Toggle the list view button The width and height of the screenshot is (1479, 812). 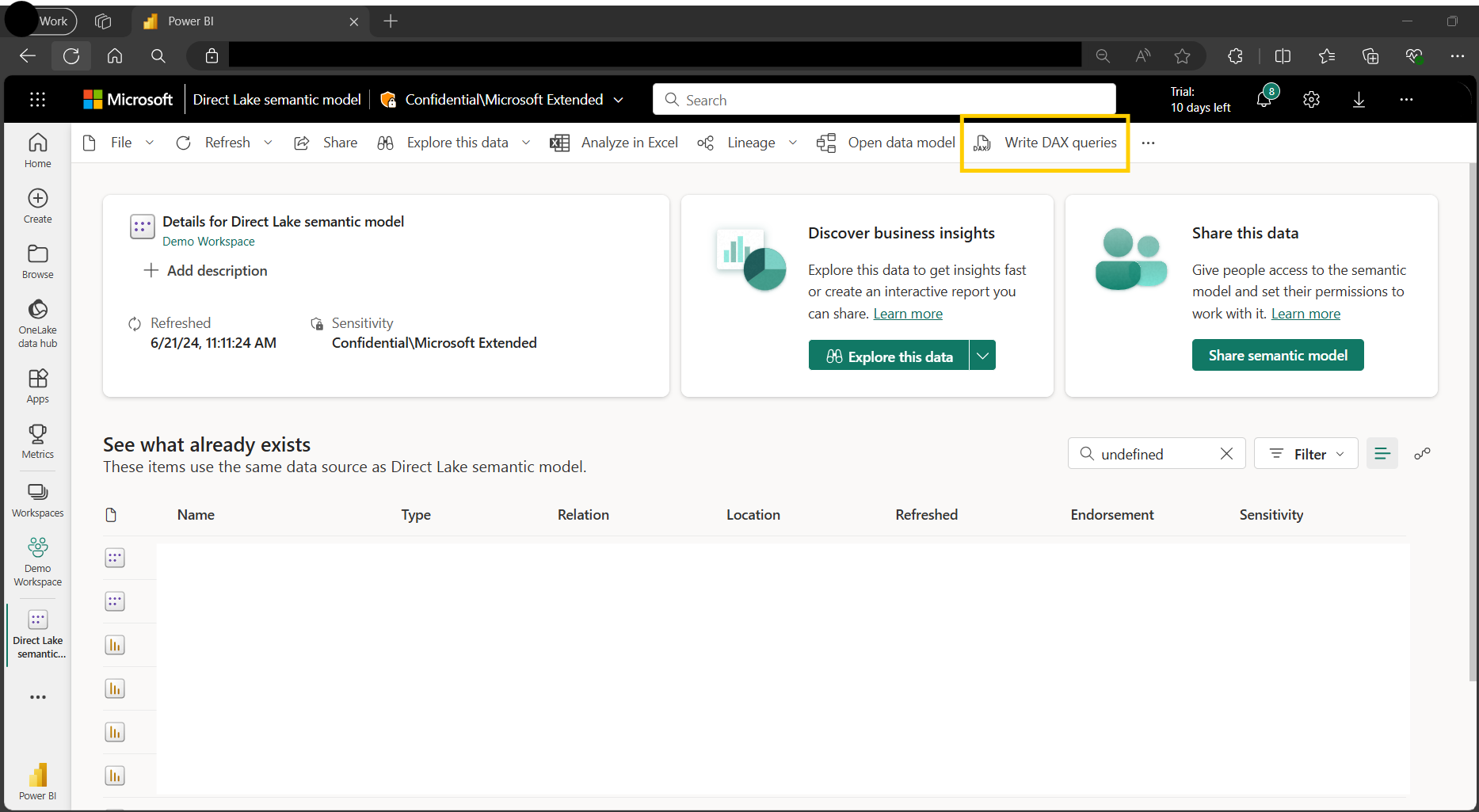1382,454
